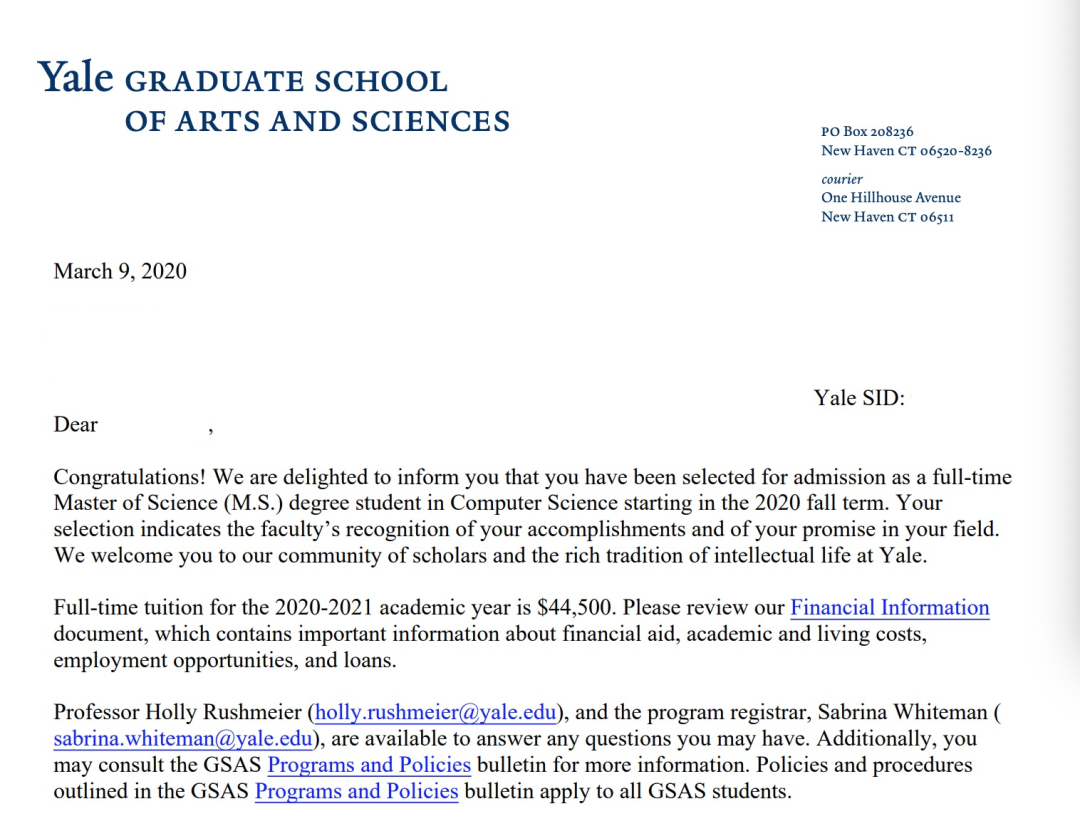Click the sabrina.whiteman@yale.edu email link

pyautogui.click(x=185, y=739)
